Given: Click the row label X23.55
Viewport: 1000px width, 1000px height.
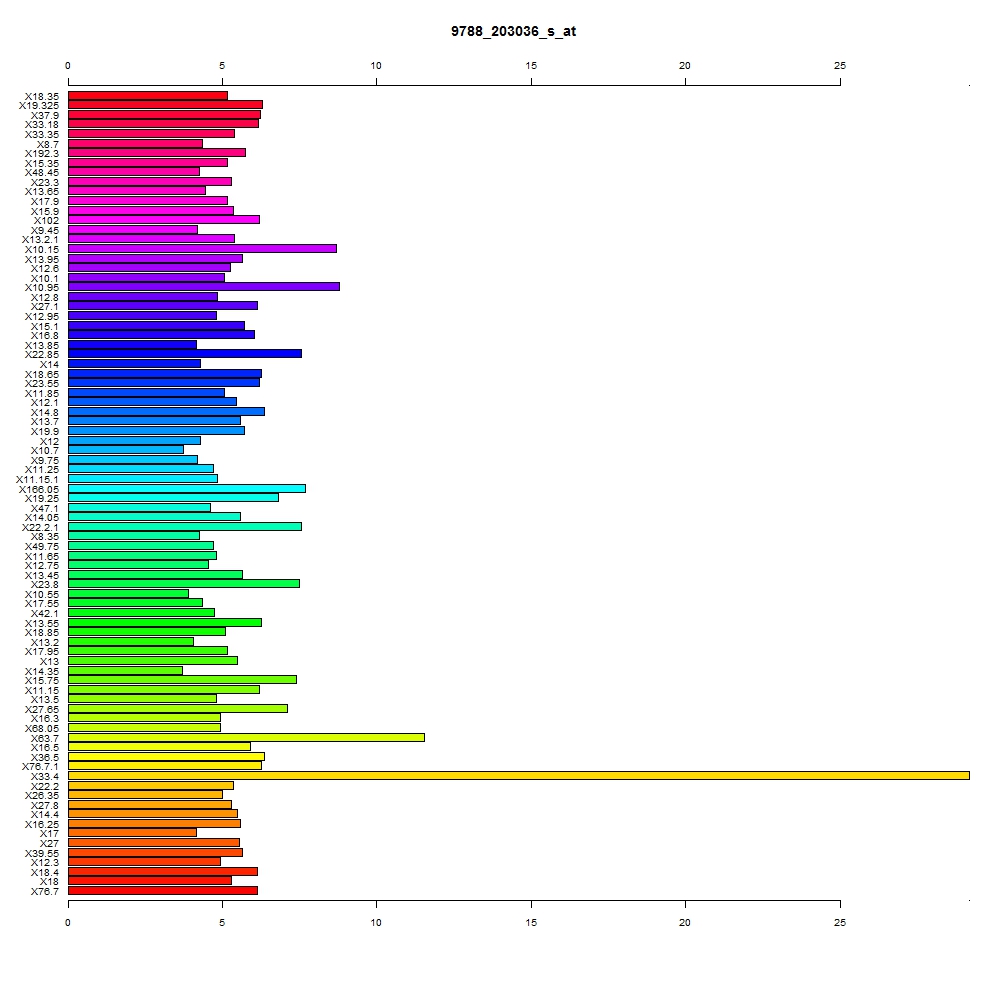Looking at the screenshot, I should pyautogui.click(x=42, y=383).
